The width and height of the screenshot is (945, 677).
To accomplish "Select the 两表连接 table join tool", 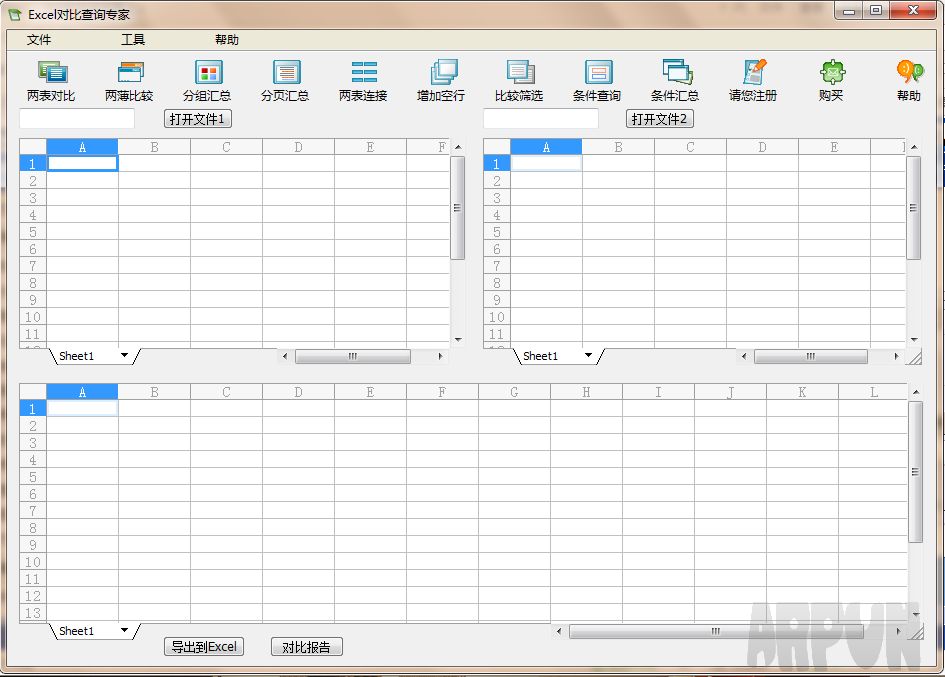I will pos(362,80).
